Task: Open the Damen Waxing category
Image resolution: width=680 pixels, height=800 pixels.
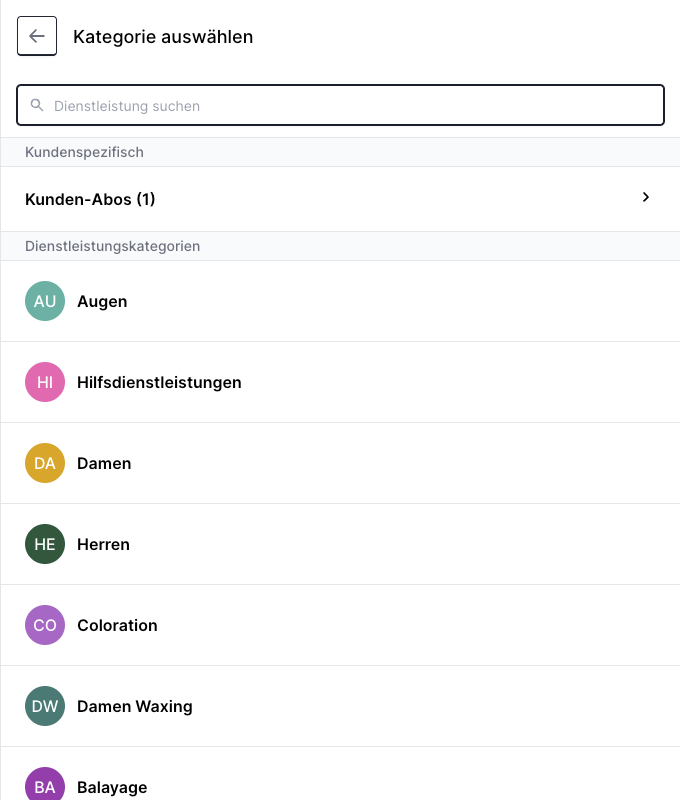Action: [x=340, y=706]
